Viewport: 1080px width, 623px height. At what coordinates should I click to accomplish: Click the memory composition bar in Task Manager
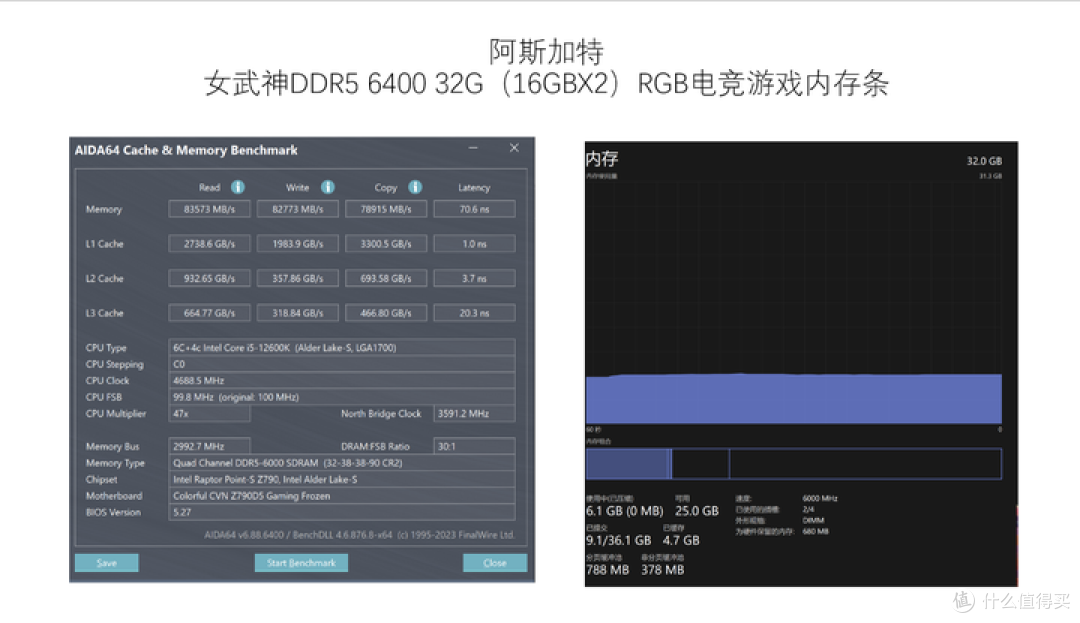(x=793, y=463)
